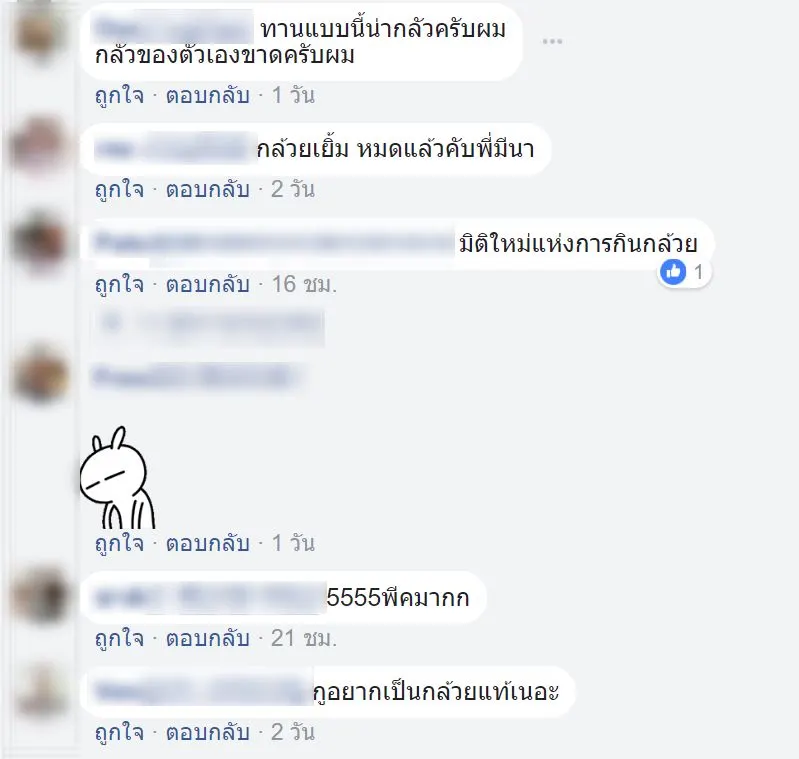
Task: Open the profile picture beside the มิติใหม่แห่งการกินกล้วย comment
Action: click(x=39, y=241)
